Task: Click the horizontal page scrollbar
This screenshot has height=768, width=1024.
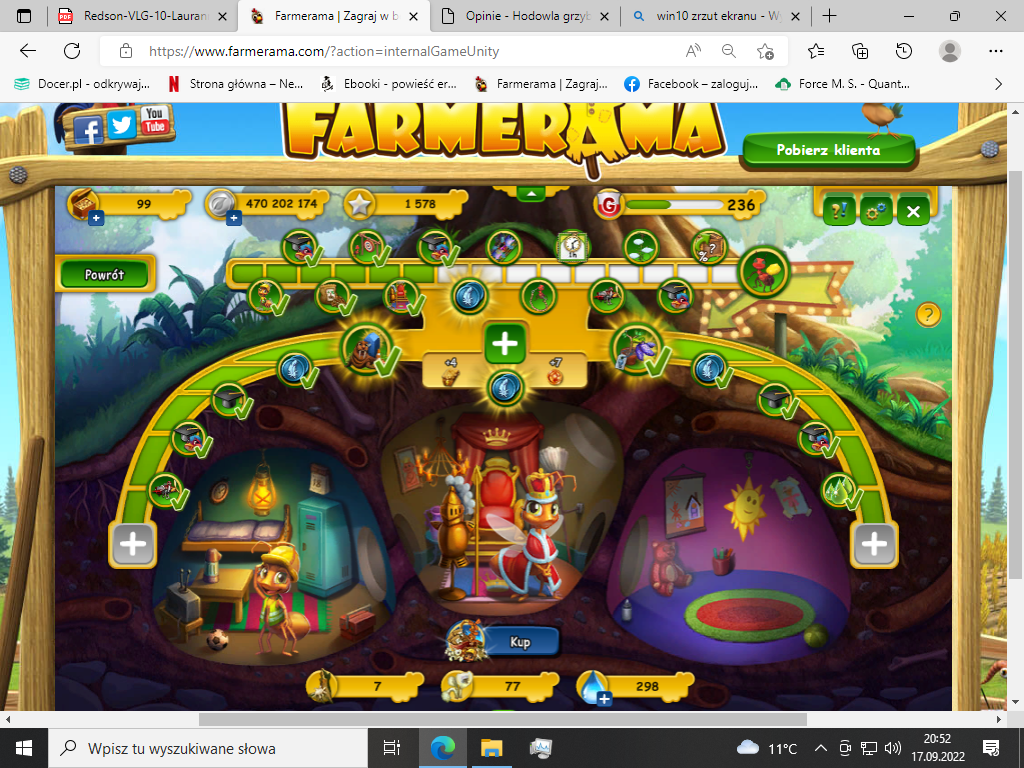Action: point(503,719)
